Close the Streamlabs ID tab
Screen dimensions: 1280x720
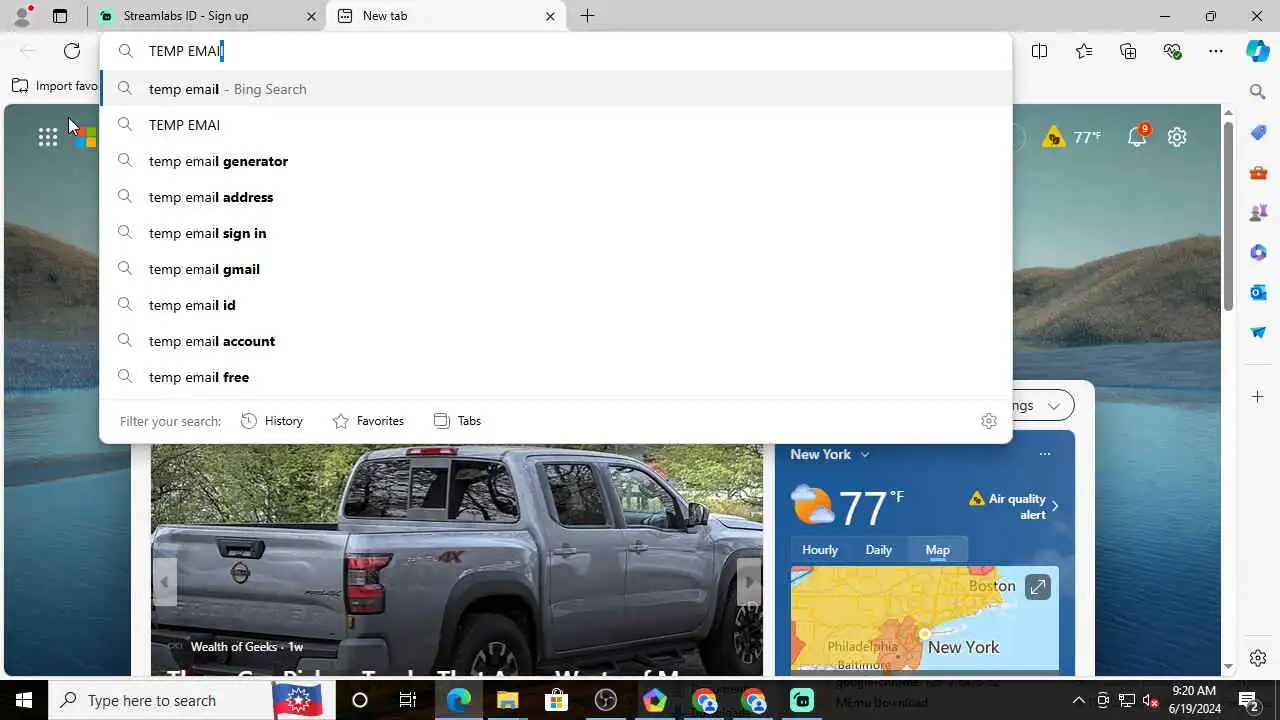[311, 16]
